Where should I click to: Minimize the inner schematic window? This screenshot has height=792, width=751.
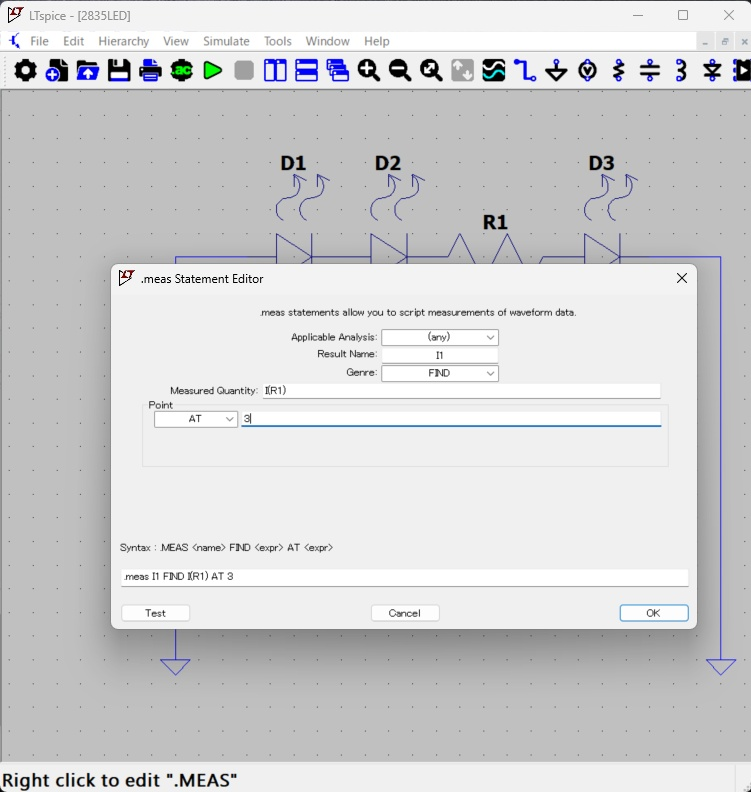705,42
